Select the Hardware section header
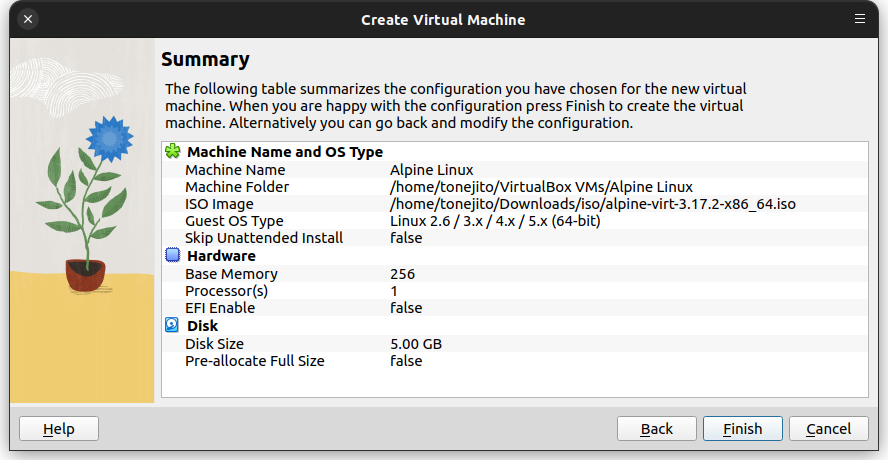The width and height of the screenshot is (888, 460). (x=221, y=256)
